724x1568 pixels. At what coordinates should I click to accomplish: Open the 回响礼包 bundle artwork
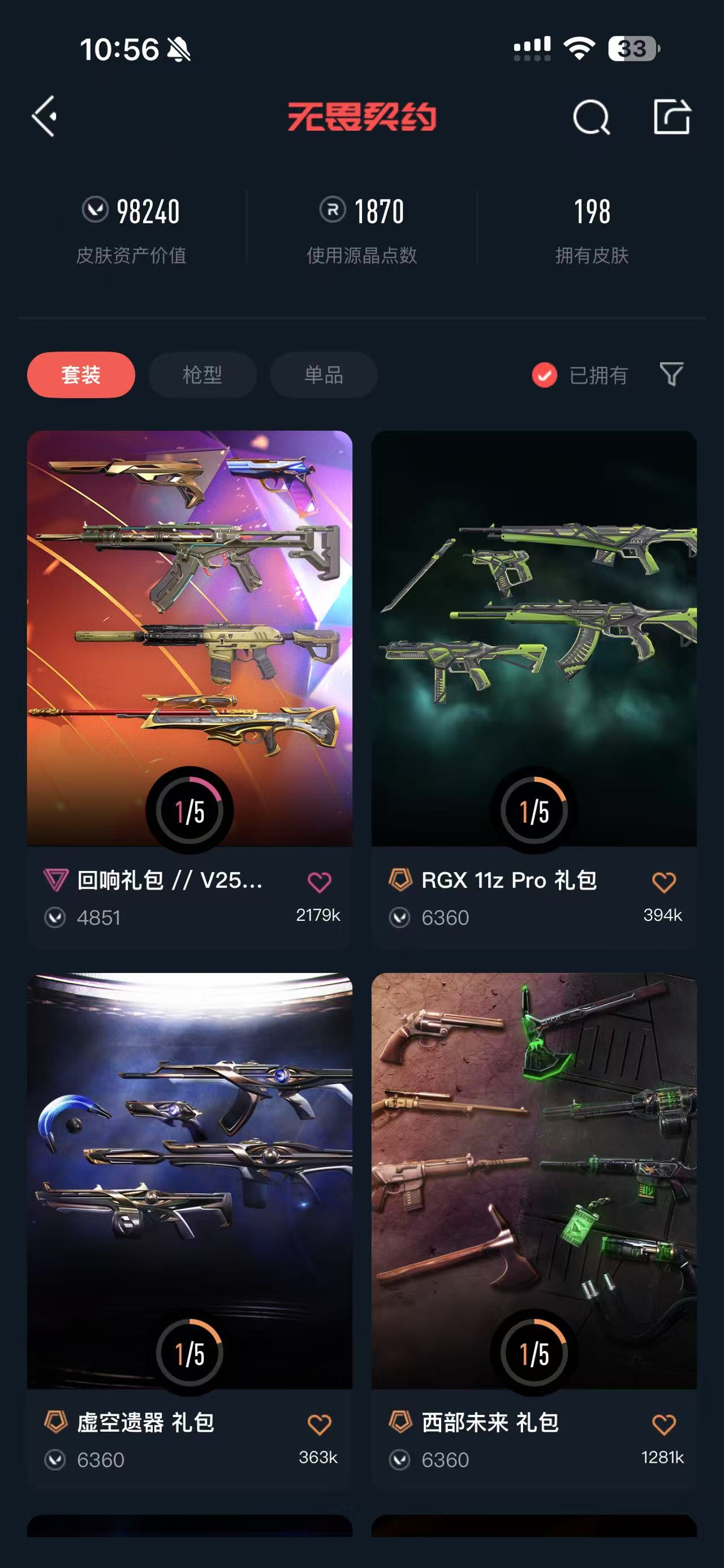(189, 638)
